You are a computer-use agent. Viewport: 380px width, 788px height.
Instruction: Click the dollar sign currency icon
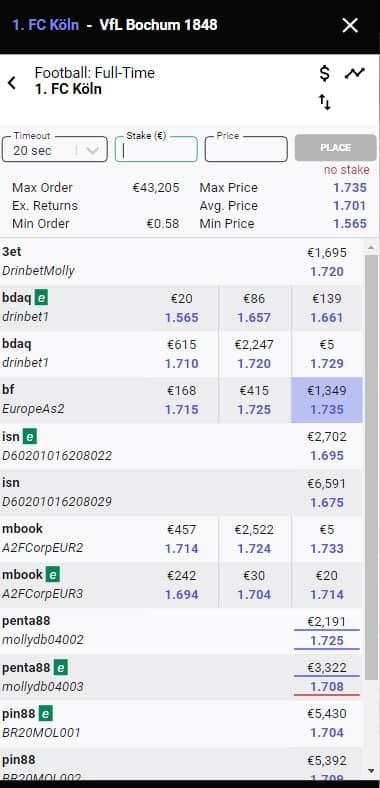(325, 73)
